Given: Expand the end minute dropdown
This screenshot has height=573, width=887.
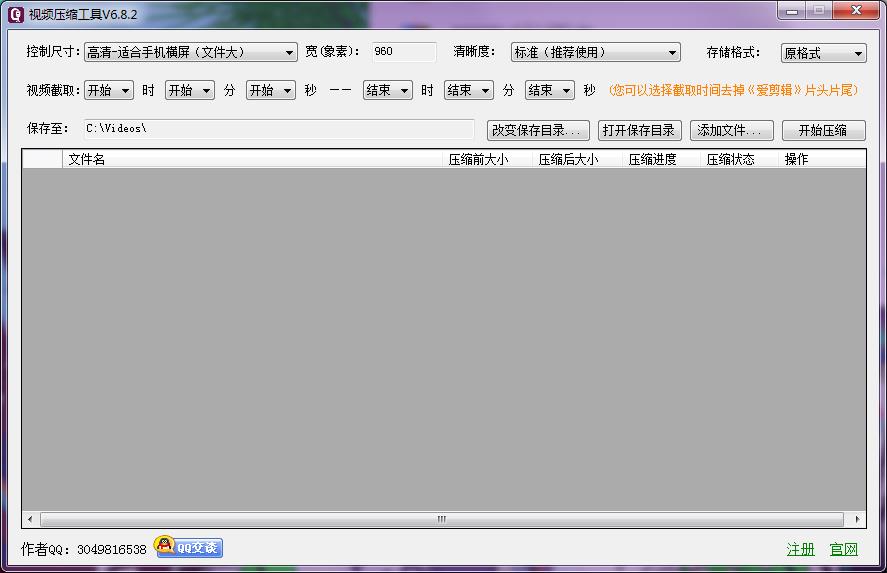Looking at the screenshot, I should tap(469, 90).
